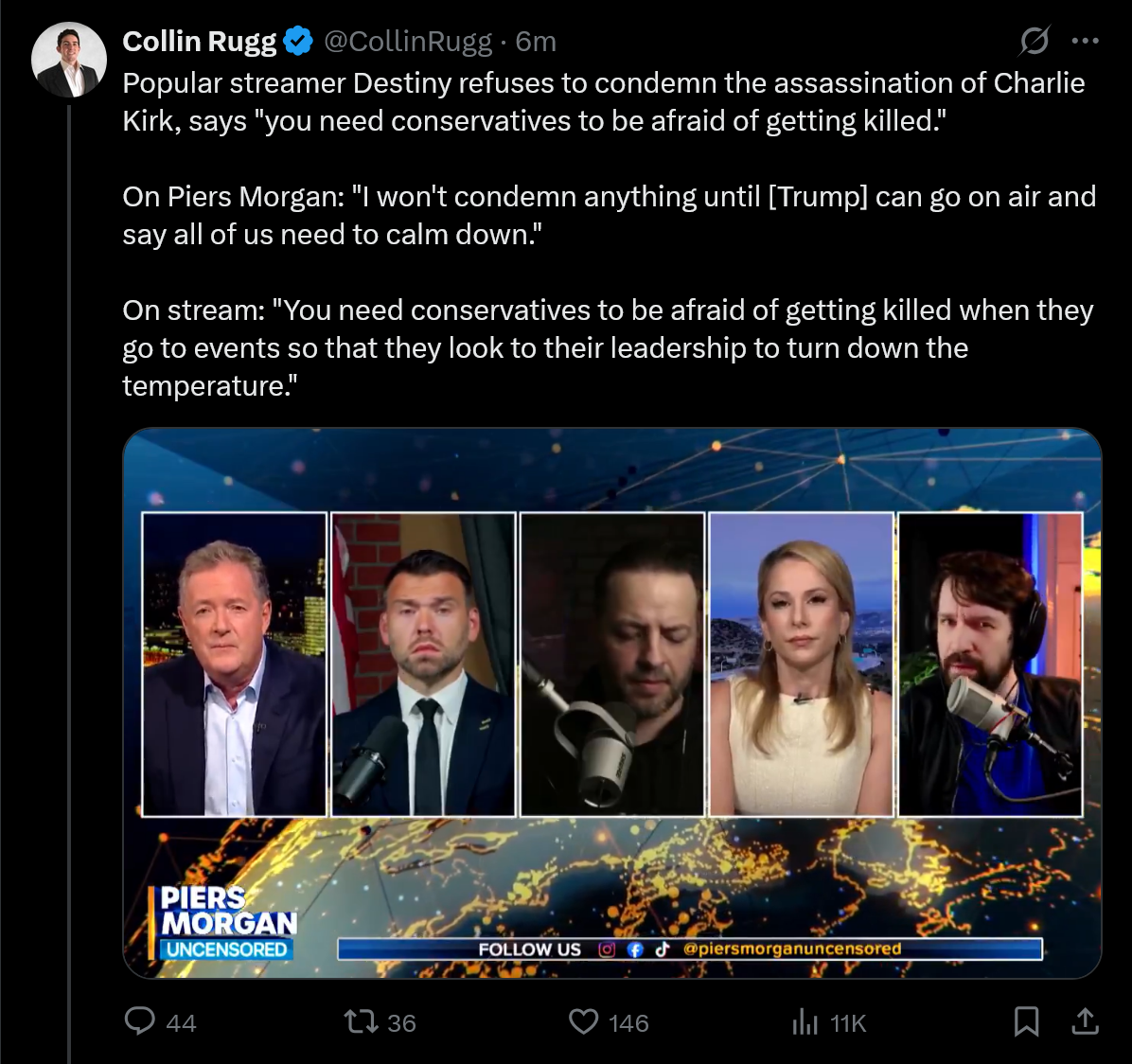This screenshot has width=1132, height=1064.
Task: Click the blue verified badge
Action: pyautogui.click(x=297, y=41)
